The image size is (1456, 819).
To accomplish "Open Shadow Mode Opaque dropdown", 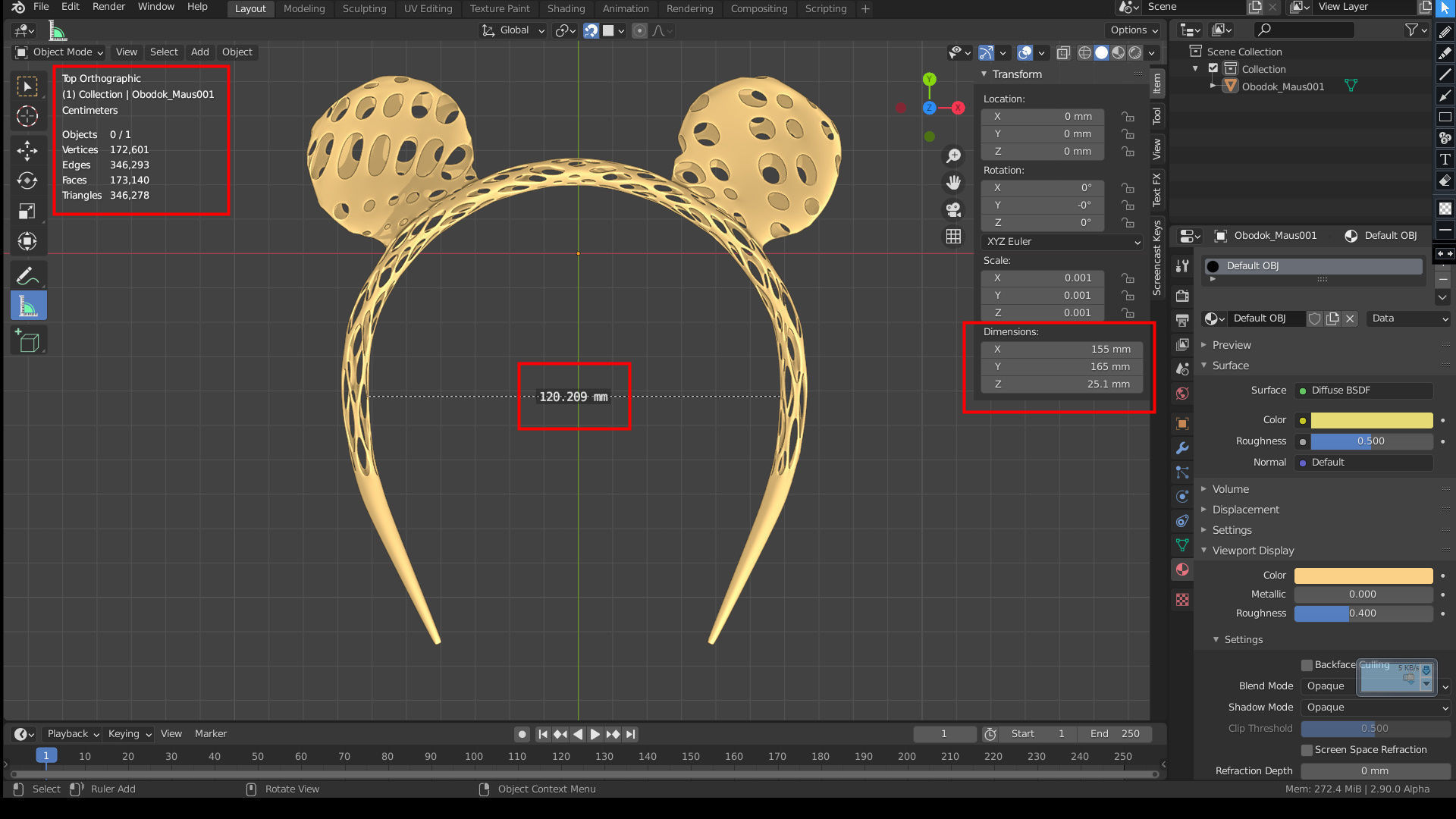I will point(1376,708).
